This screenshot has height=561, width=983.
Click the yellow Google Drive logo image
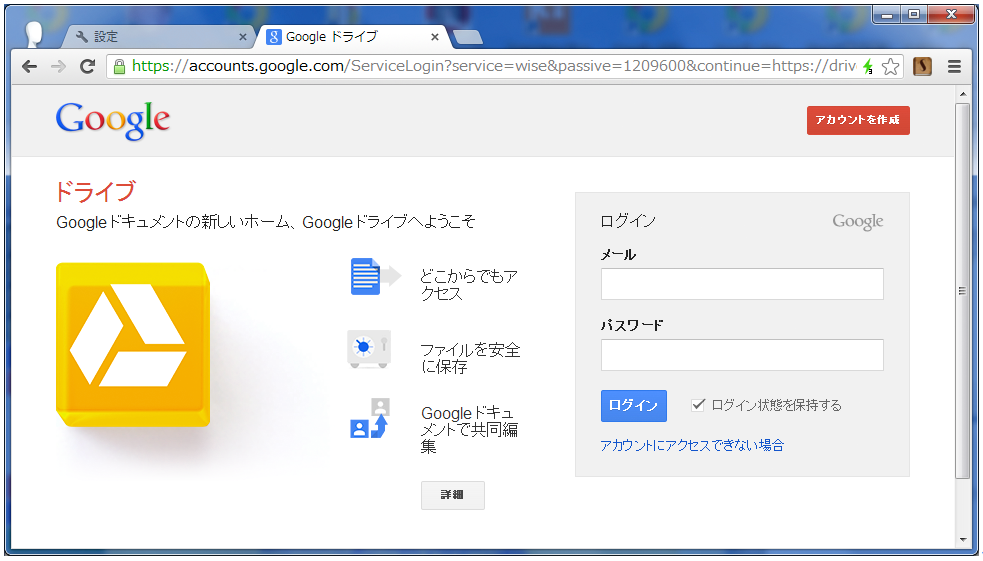(133, 345)
